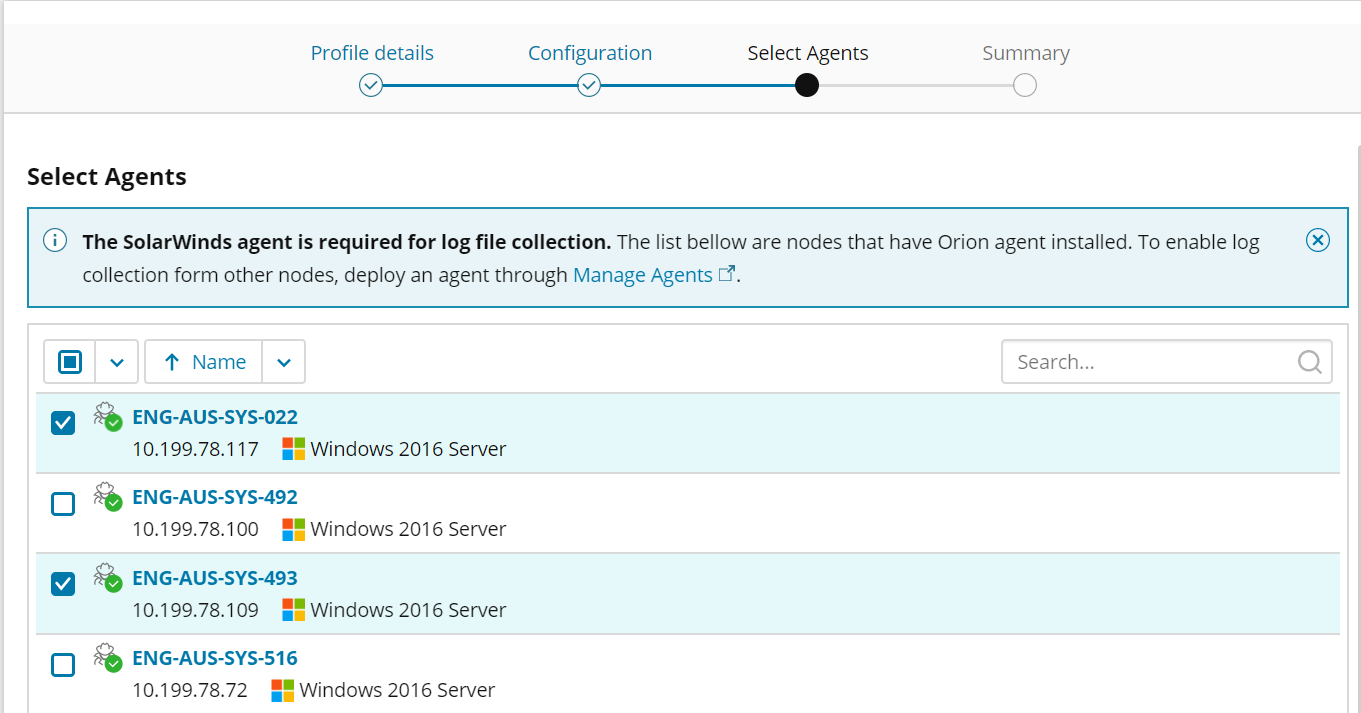This screenshot has height=713, width=1361.
Task: Click agent status icon for ENG-AUS-SYS-492
Action: coord(107,496)
